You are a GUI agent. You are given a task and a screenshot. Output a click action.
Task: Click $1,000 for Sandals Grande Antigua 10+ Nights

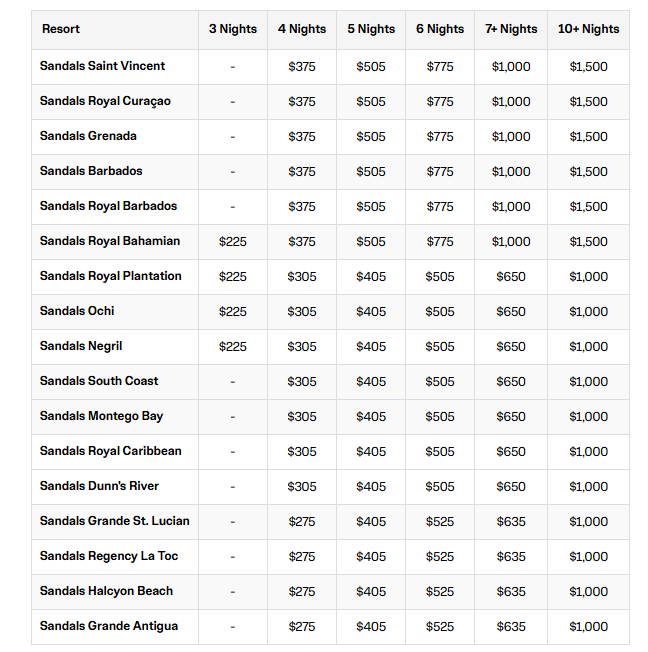589,626
